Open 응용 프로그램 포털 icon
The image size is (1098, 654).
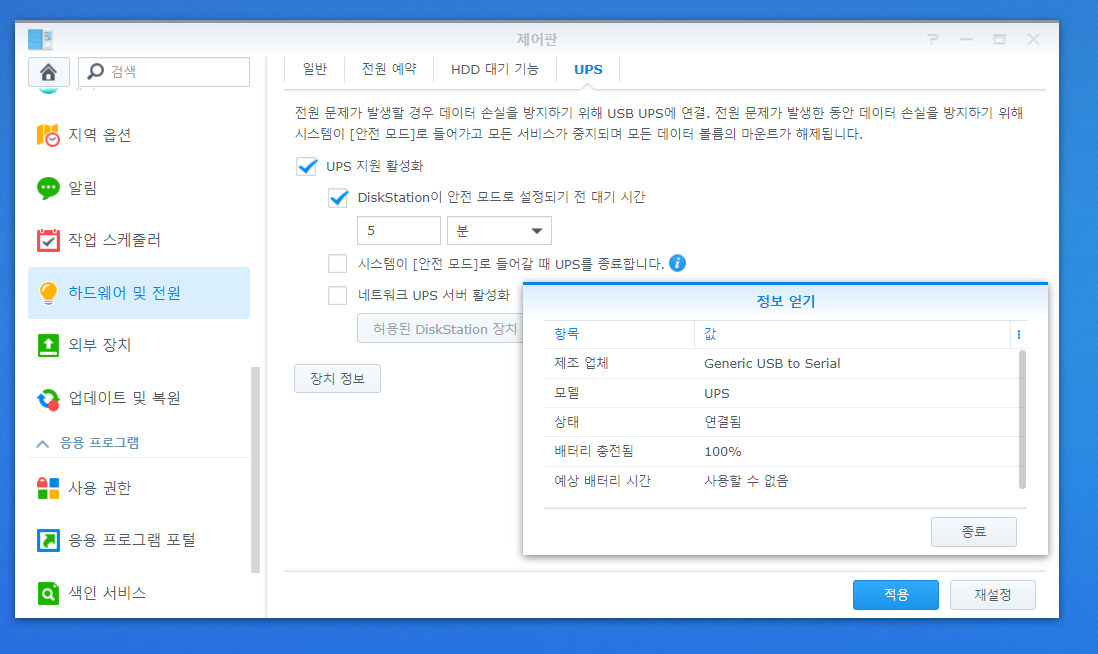click(x=48, y=541)
